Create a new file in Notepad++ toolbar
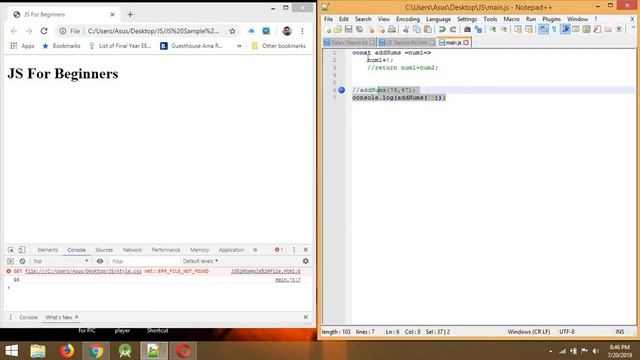 pyautogui.click(x=328, y=29)
